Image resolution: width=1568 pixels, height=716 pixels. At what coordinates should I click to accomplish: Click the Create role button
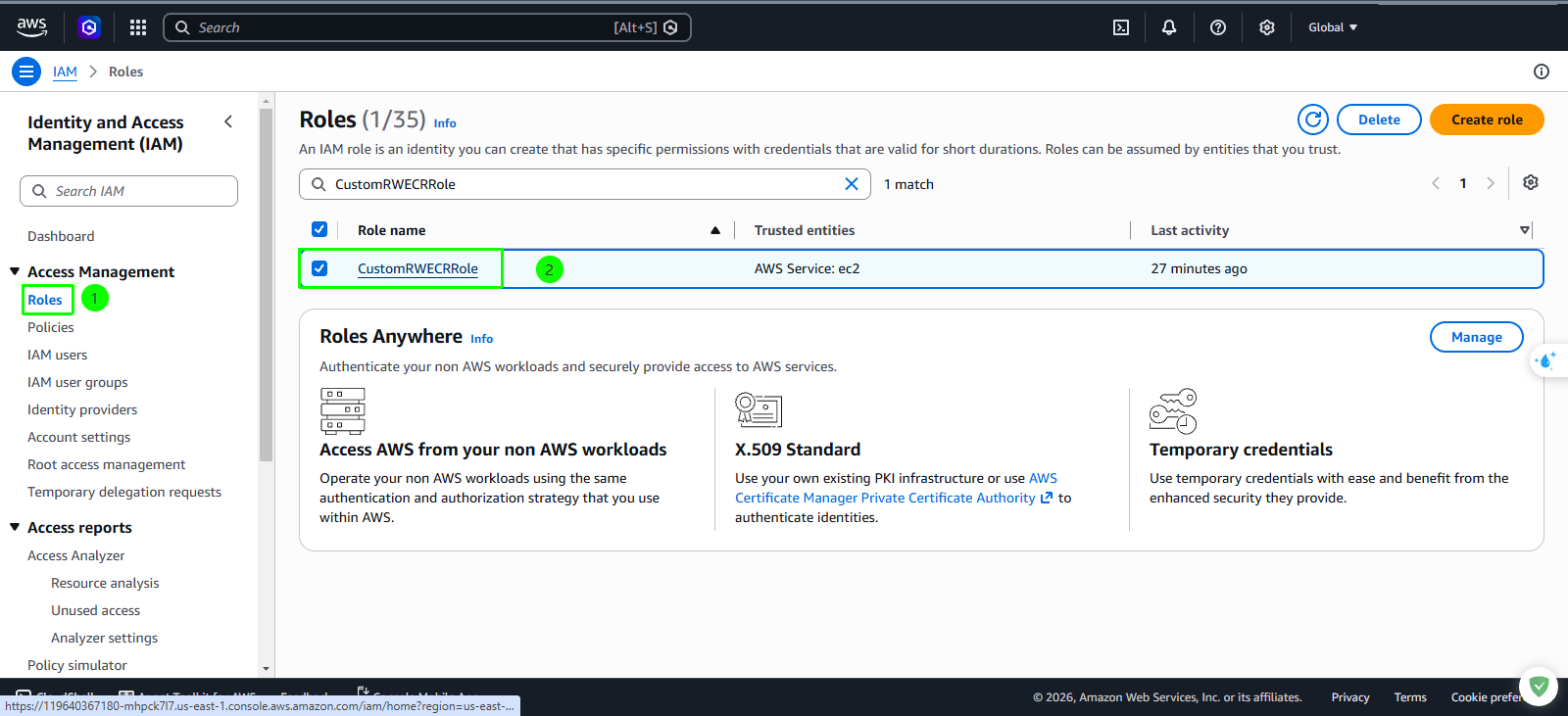pos(1487,119)
